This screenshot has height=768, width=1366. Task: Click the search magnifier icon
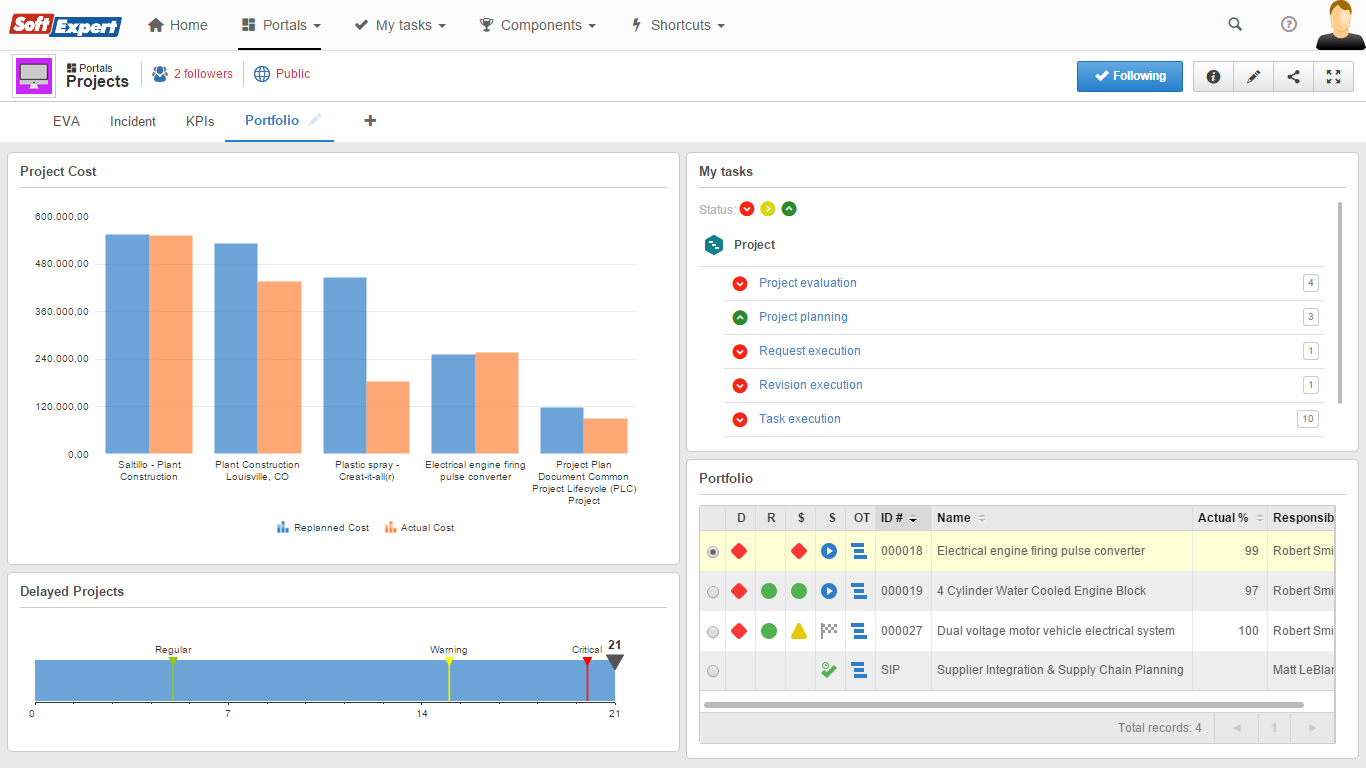click(1235, 25)
